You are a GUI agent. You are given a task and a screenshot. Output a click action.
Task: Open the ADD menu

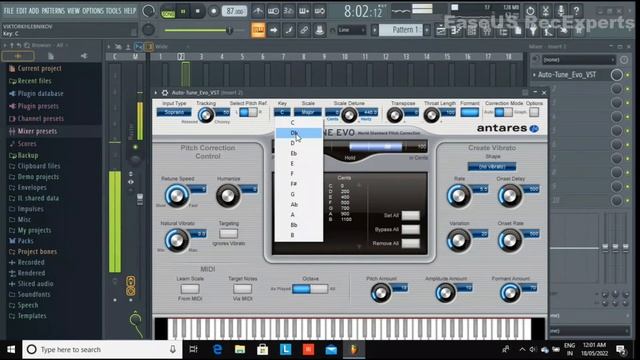34,11
